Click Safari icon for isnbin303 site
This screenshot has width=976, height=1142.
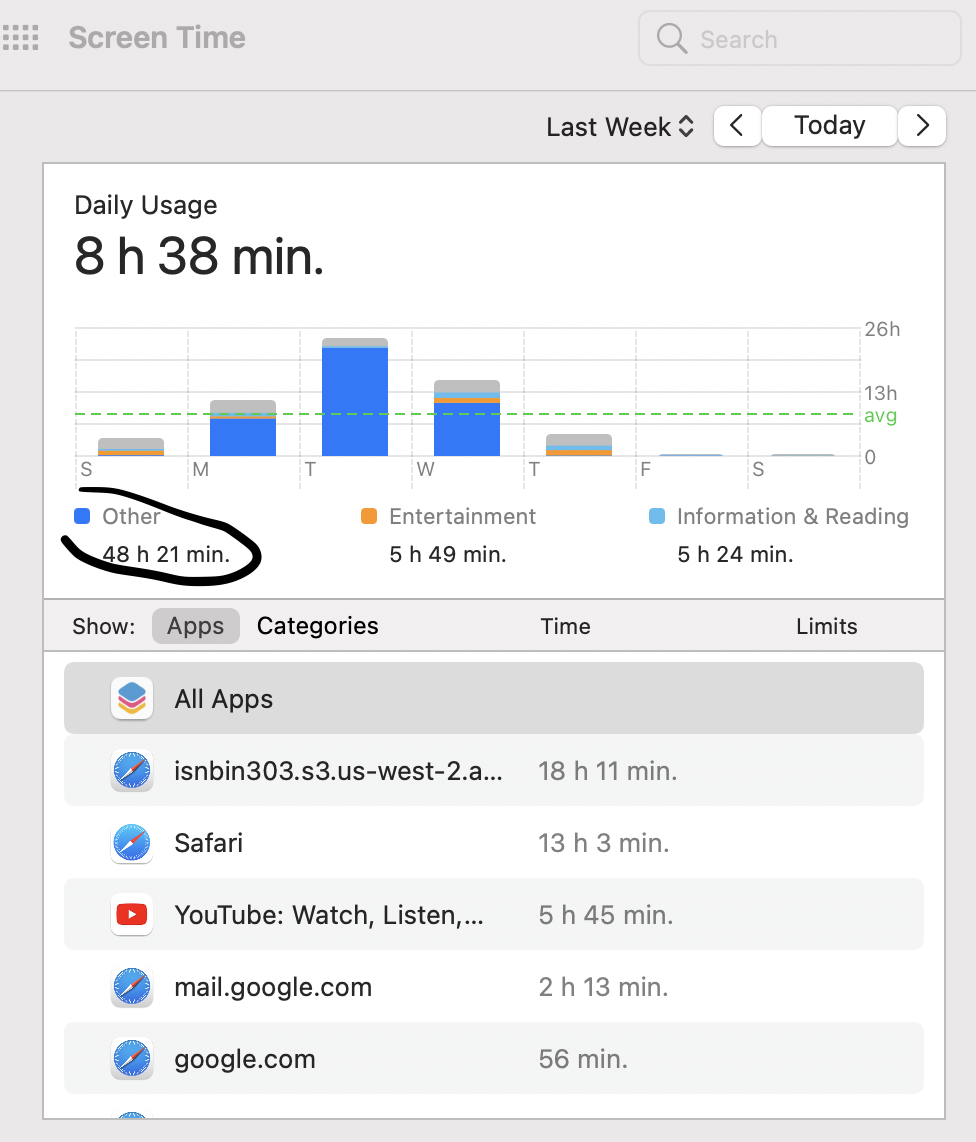132,771
